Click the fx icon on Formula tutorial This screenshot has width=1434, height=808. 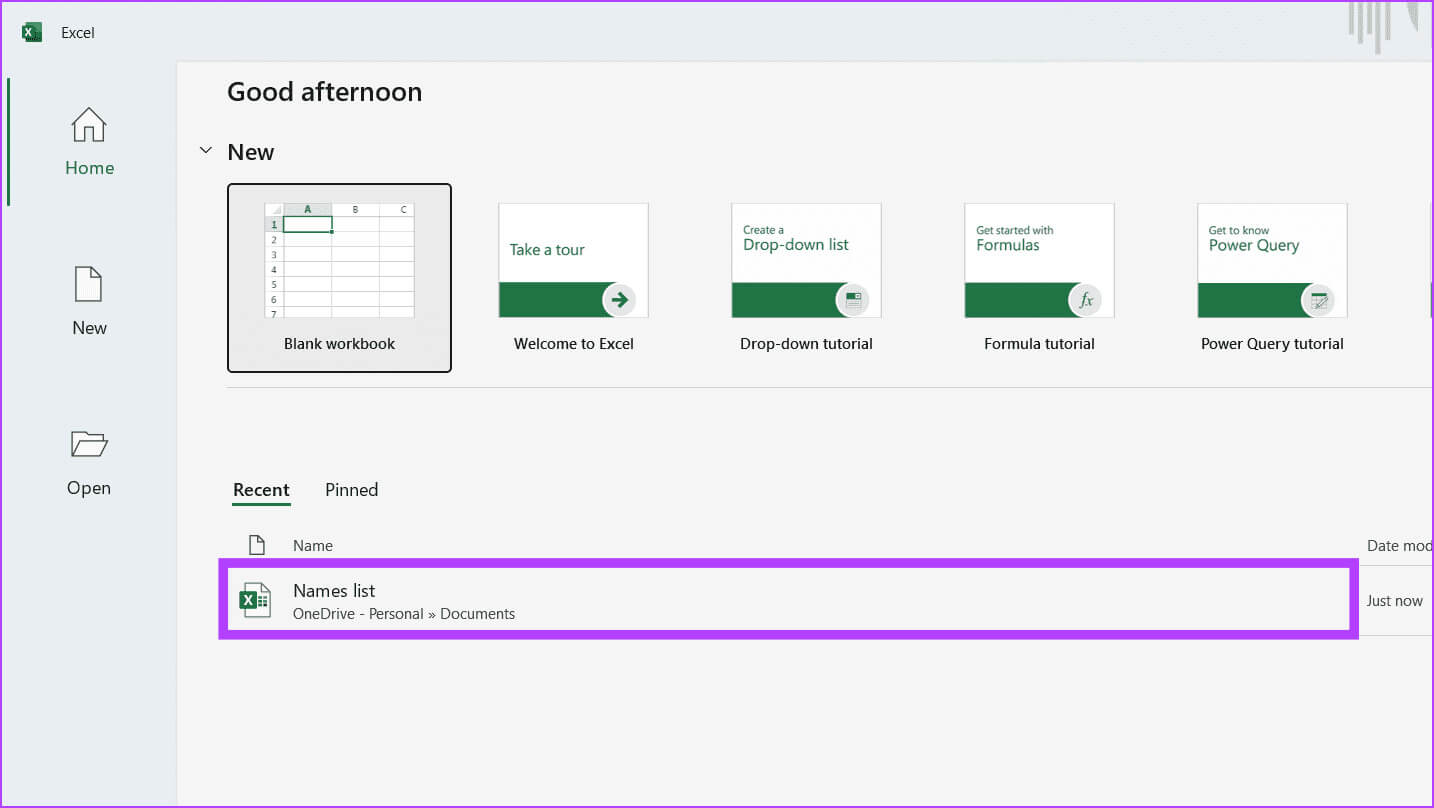[x=1085, y=299]
